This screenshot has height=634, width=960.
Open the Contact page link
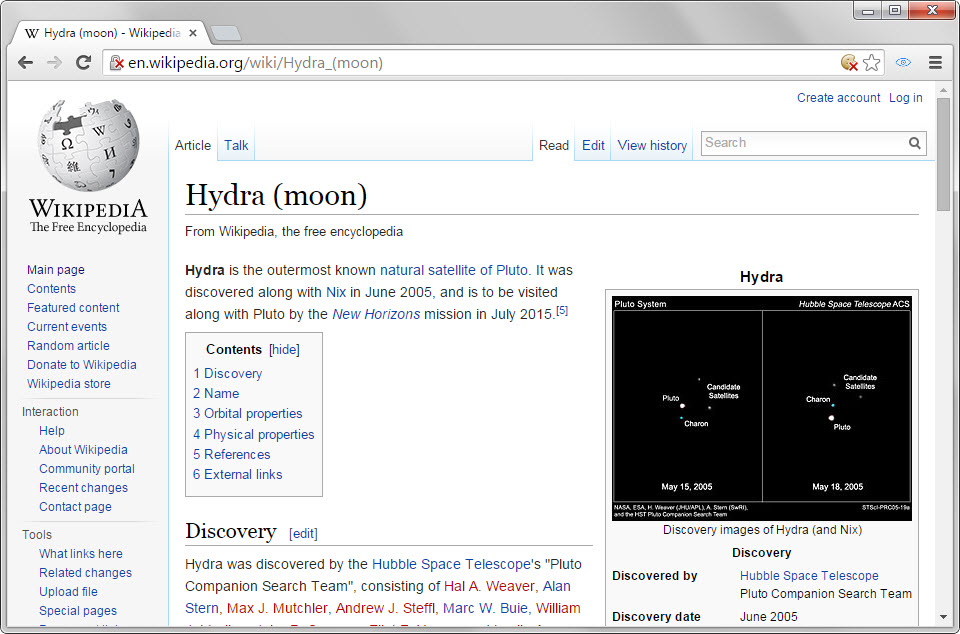(x=75, y=507)
